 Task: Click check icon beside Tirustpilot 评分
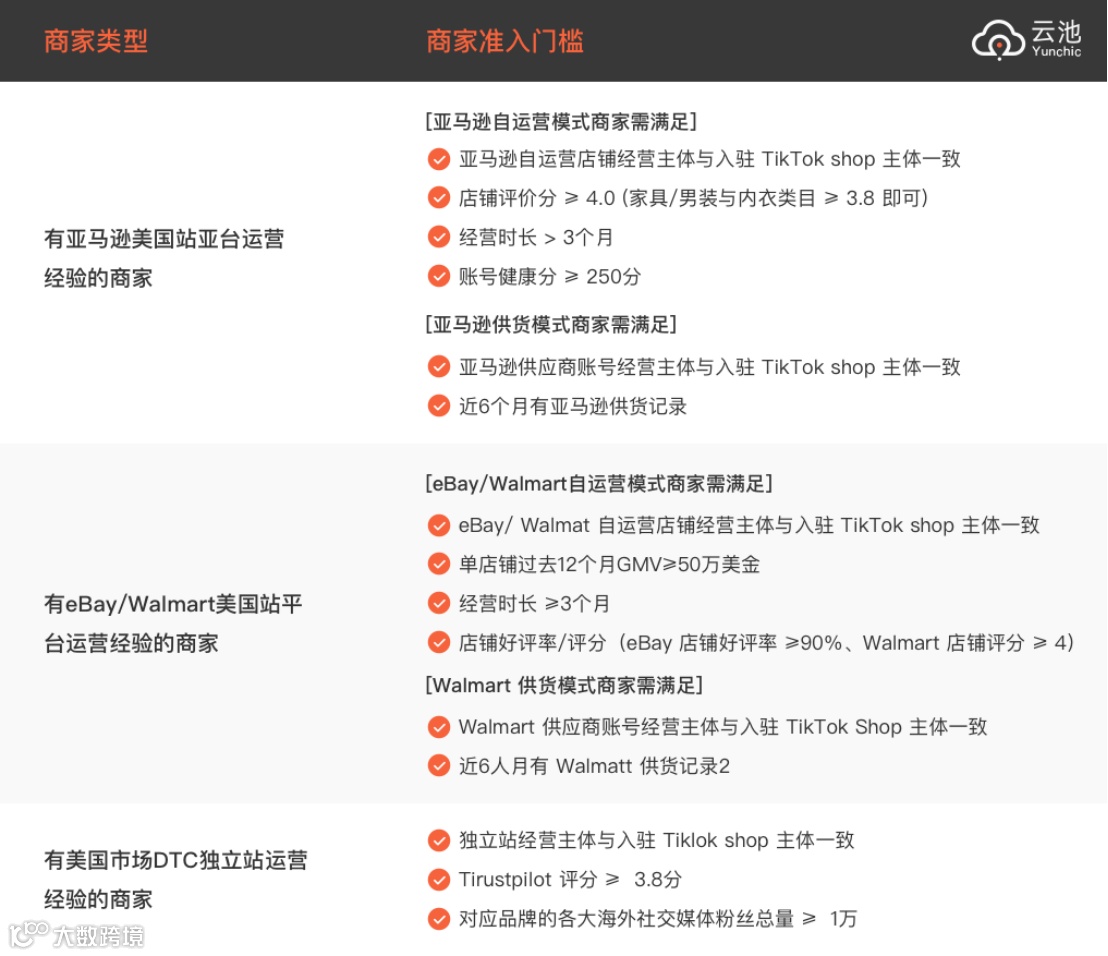click(x=439, y=880)
